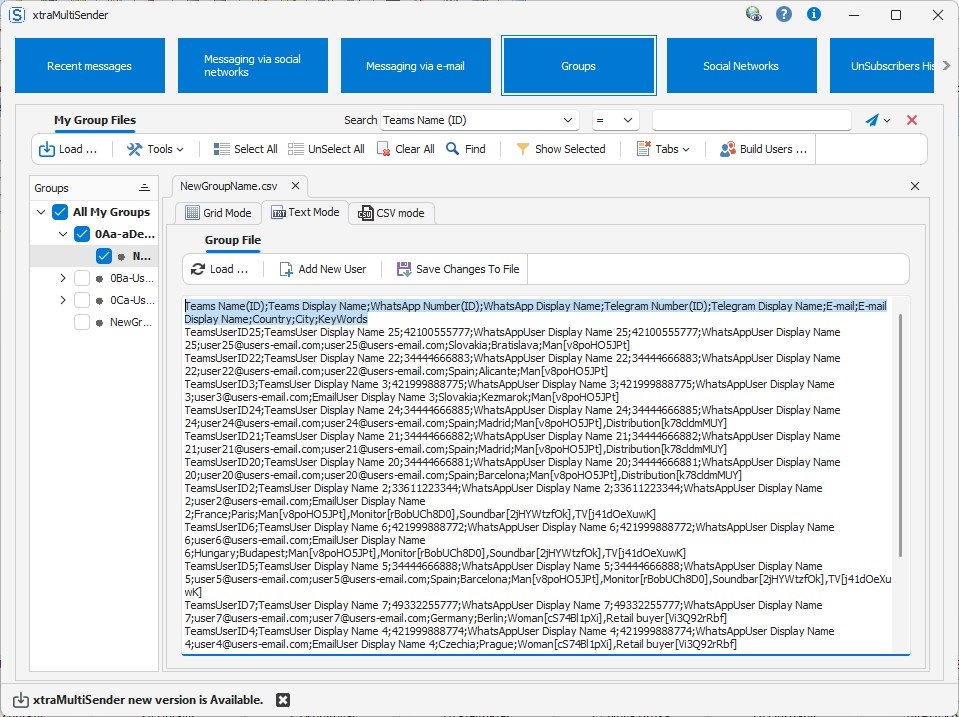Click Clear All in toolbar
This screenshot has width=959, height=717.
405,149
